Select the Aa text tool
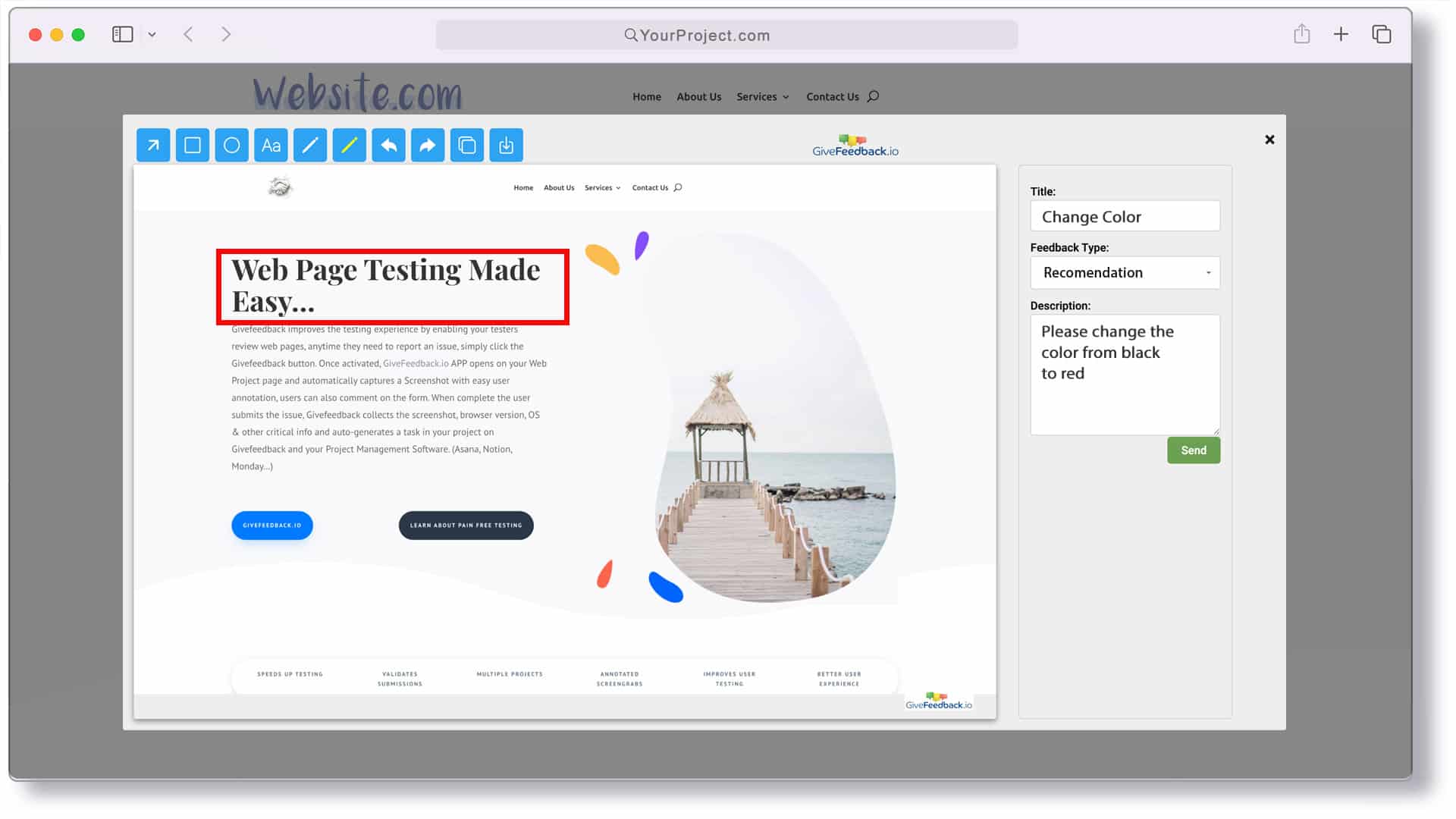 coord(271,145)
